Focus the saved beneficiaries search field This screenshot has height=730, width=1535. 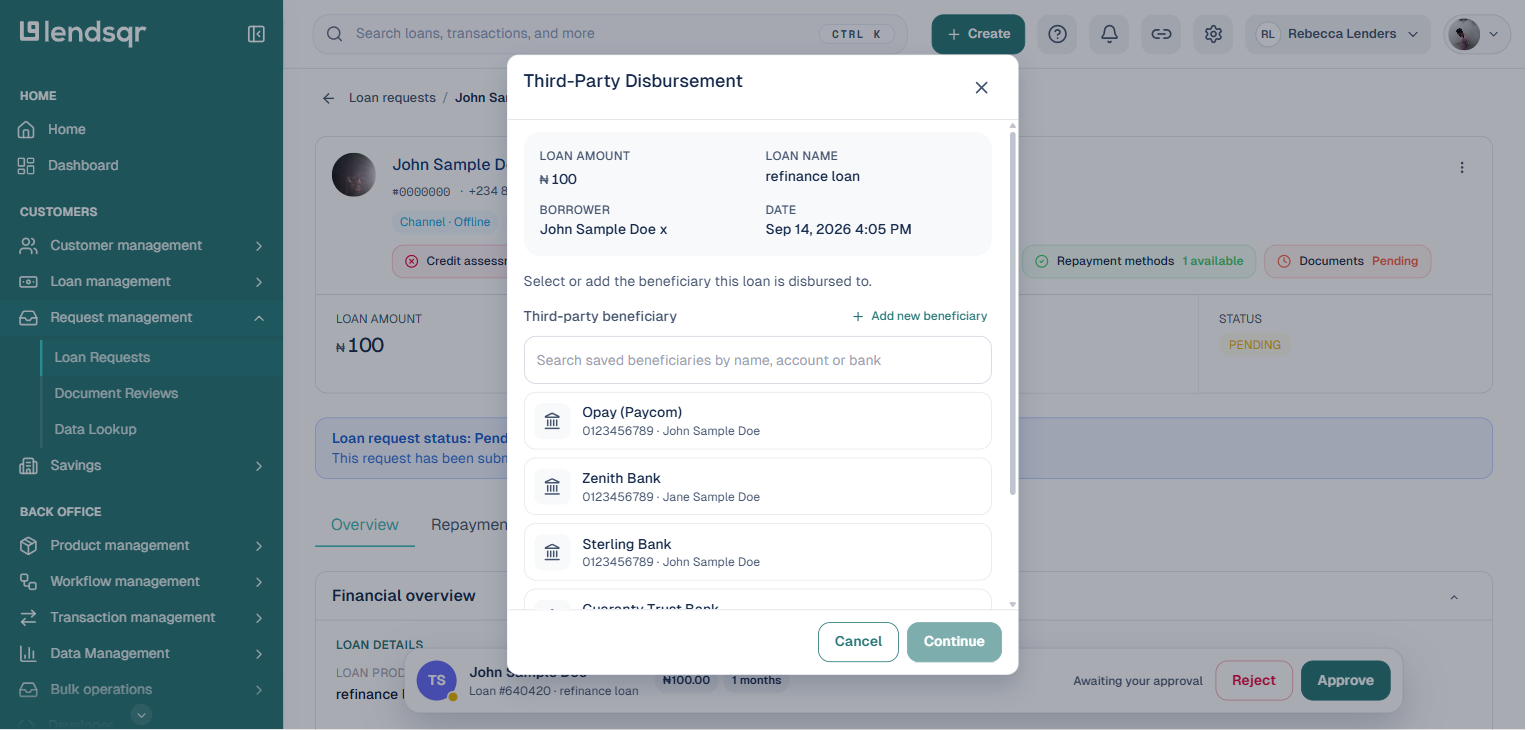tap(758, 360)
